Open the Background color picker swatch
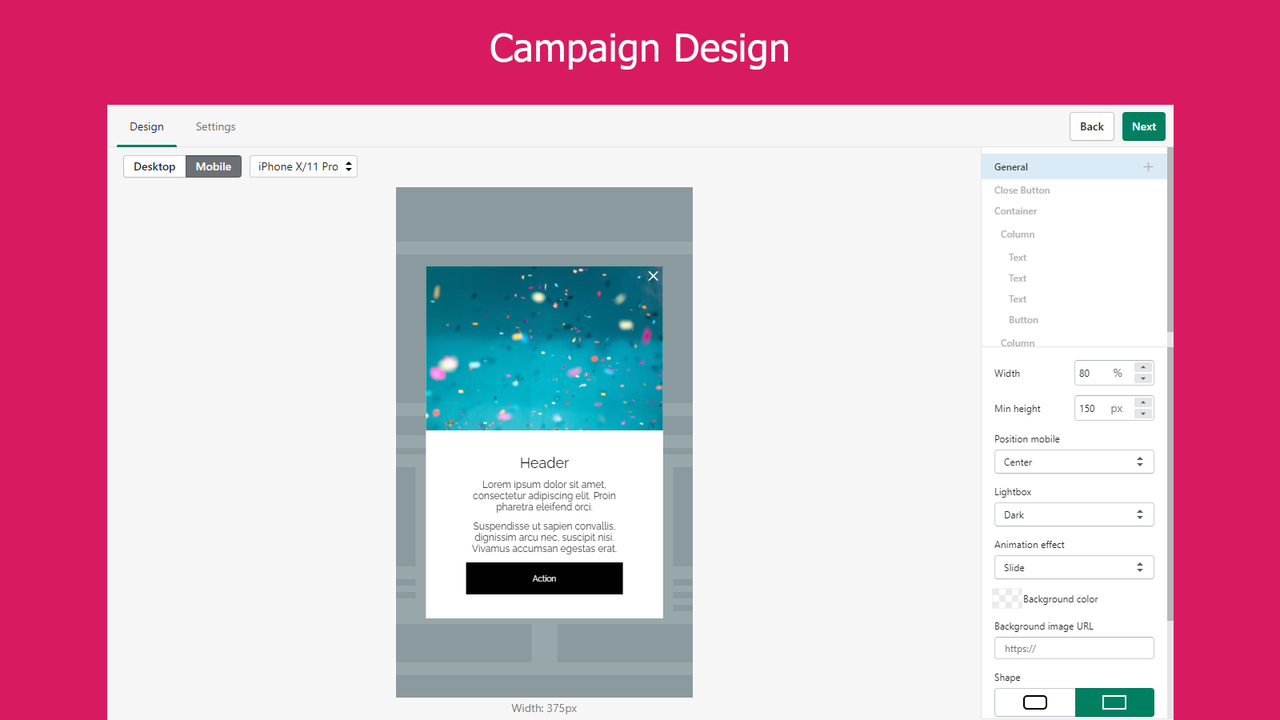This screenshot has width=1280, height=720. point(1007,597)
